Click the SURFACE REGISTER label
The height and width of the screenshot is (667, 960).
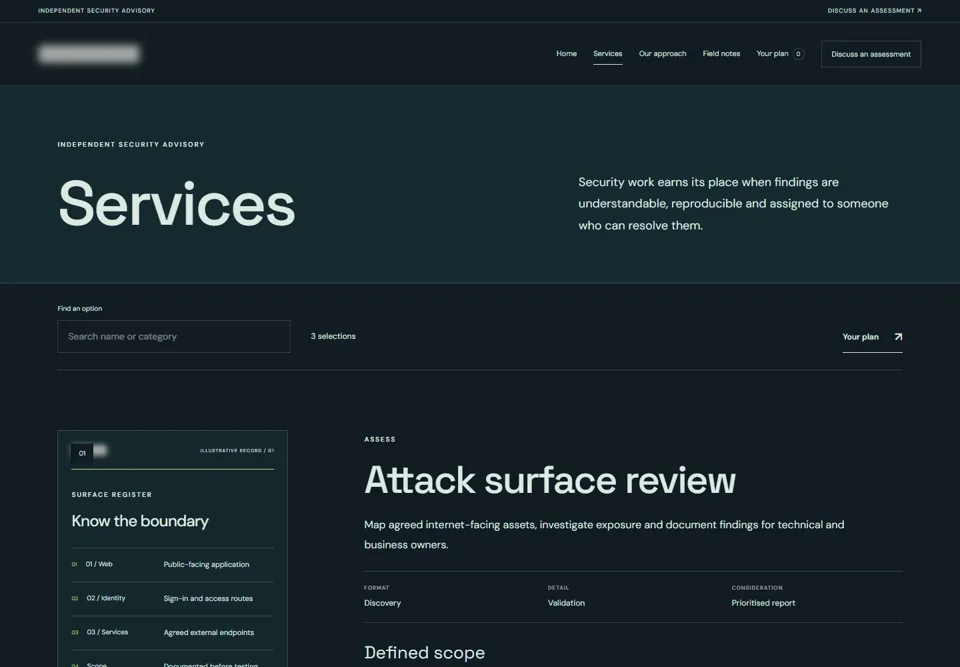[x=112, y=494]
